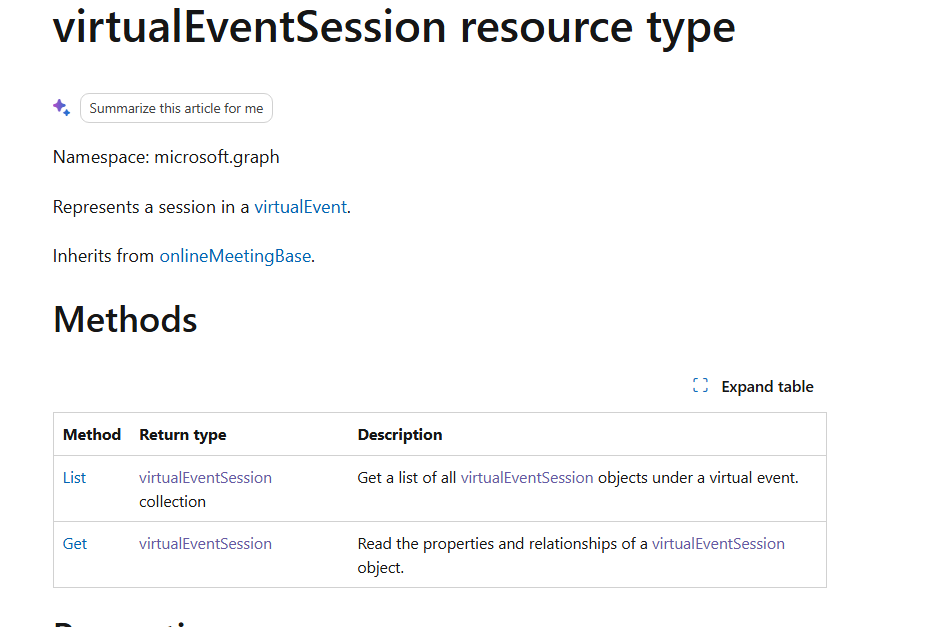Click the virtualEventSession resource type title

(x=394, y=28)
